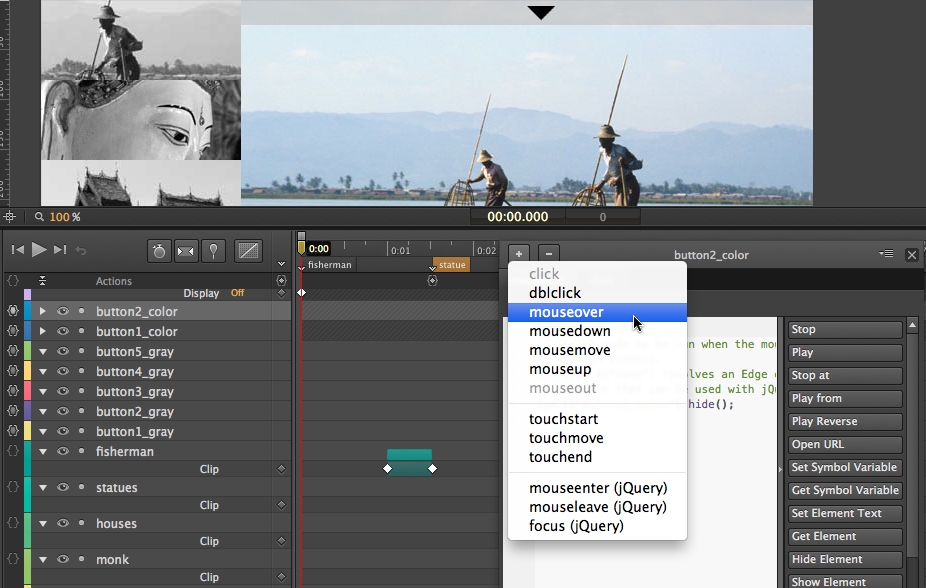Image resolution: width=926 pixels, height=588 pixels.
Task: Click the Play timeline button
Action: (x=39, y=250)
